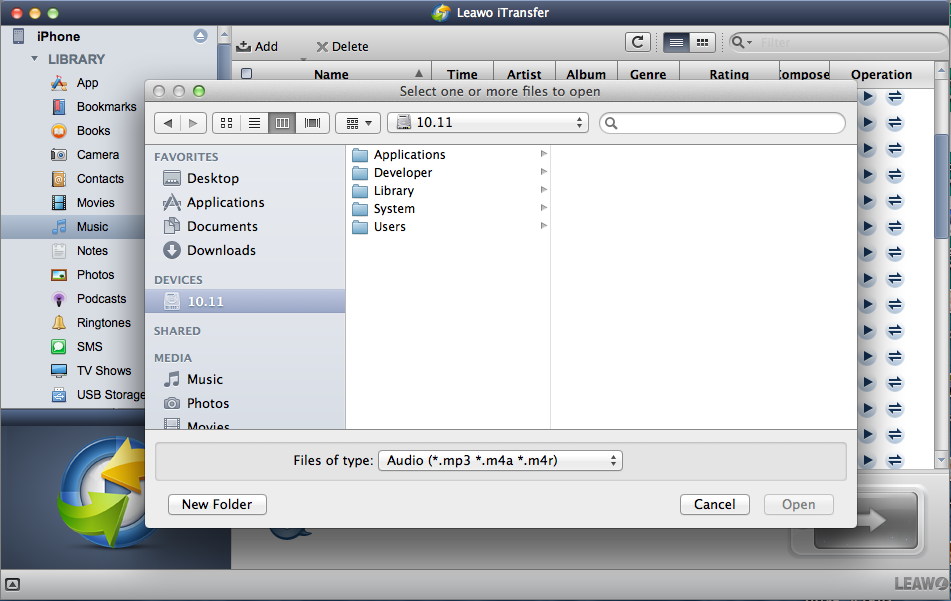The height and width of the screenshot is (601, 951).
Task: Click the eject icon beside iPhone
Action: tap(201, 36)
